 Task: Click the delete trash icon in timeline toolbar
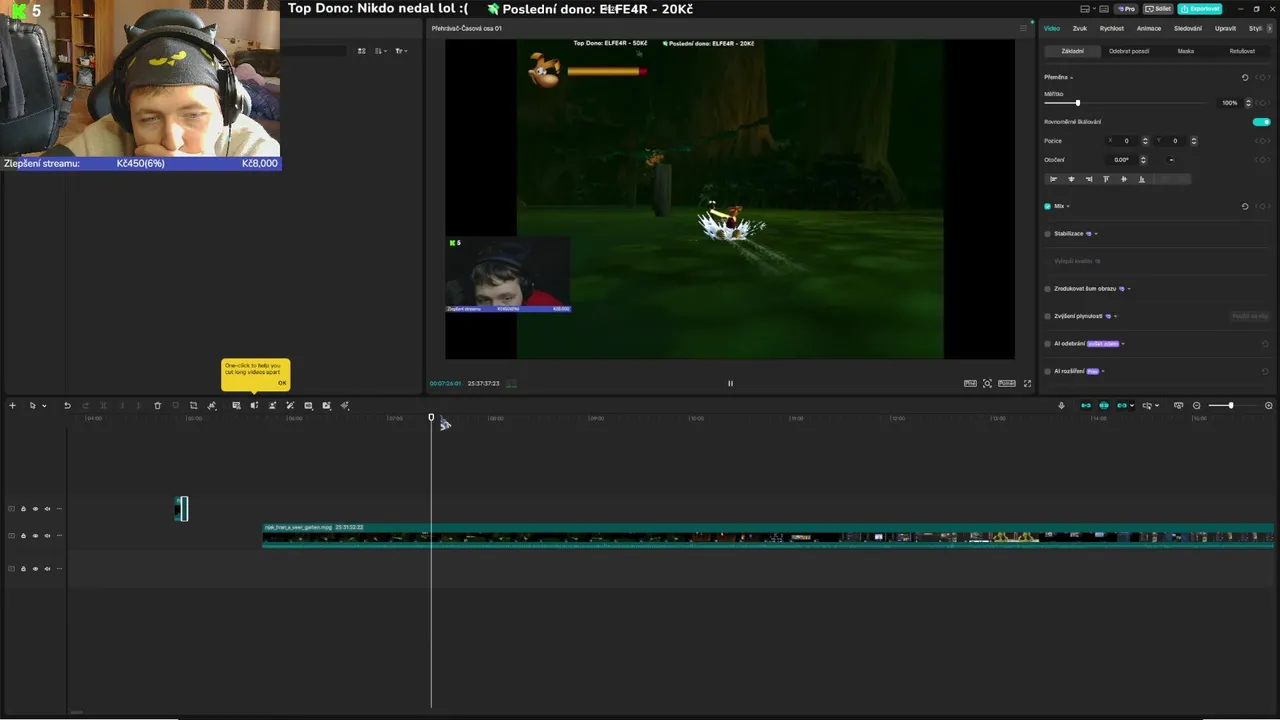pos(157,406)
